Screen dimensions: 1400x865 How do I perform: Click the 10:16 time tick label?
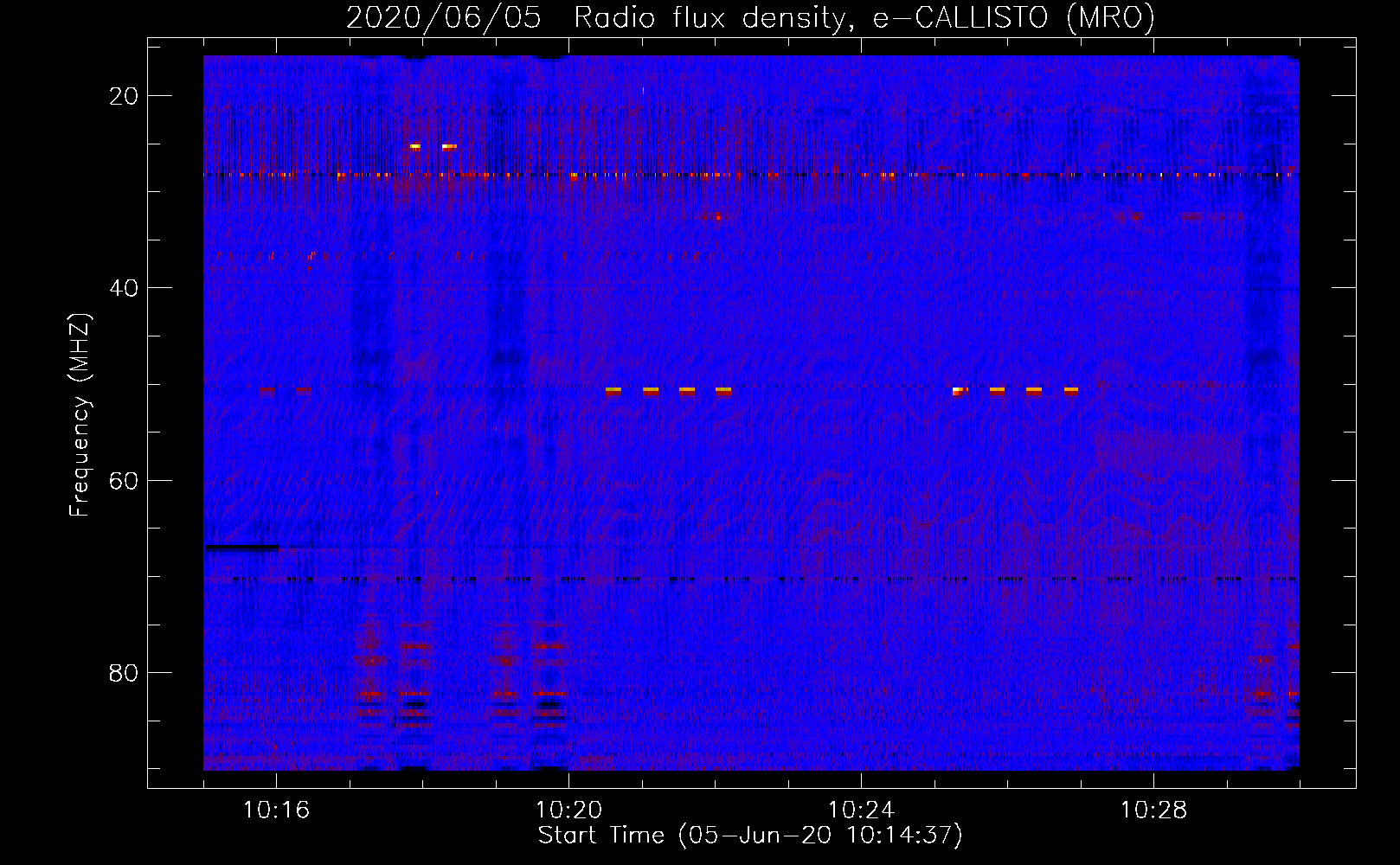tap(276, 811)
